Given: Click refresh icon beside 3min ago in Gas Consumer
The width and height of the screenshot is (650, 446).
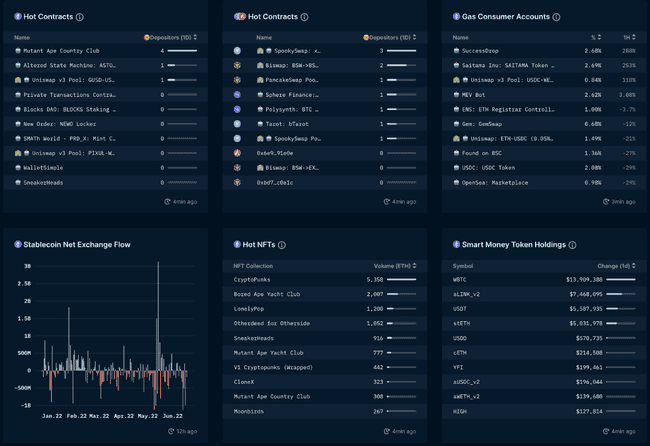Looking at the screenshot, I should point(606,202).
